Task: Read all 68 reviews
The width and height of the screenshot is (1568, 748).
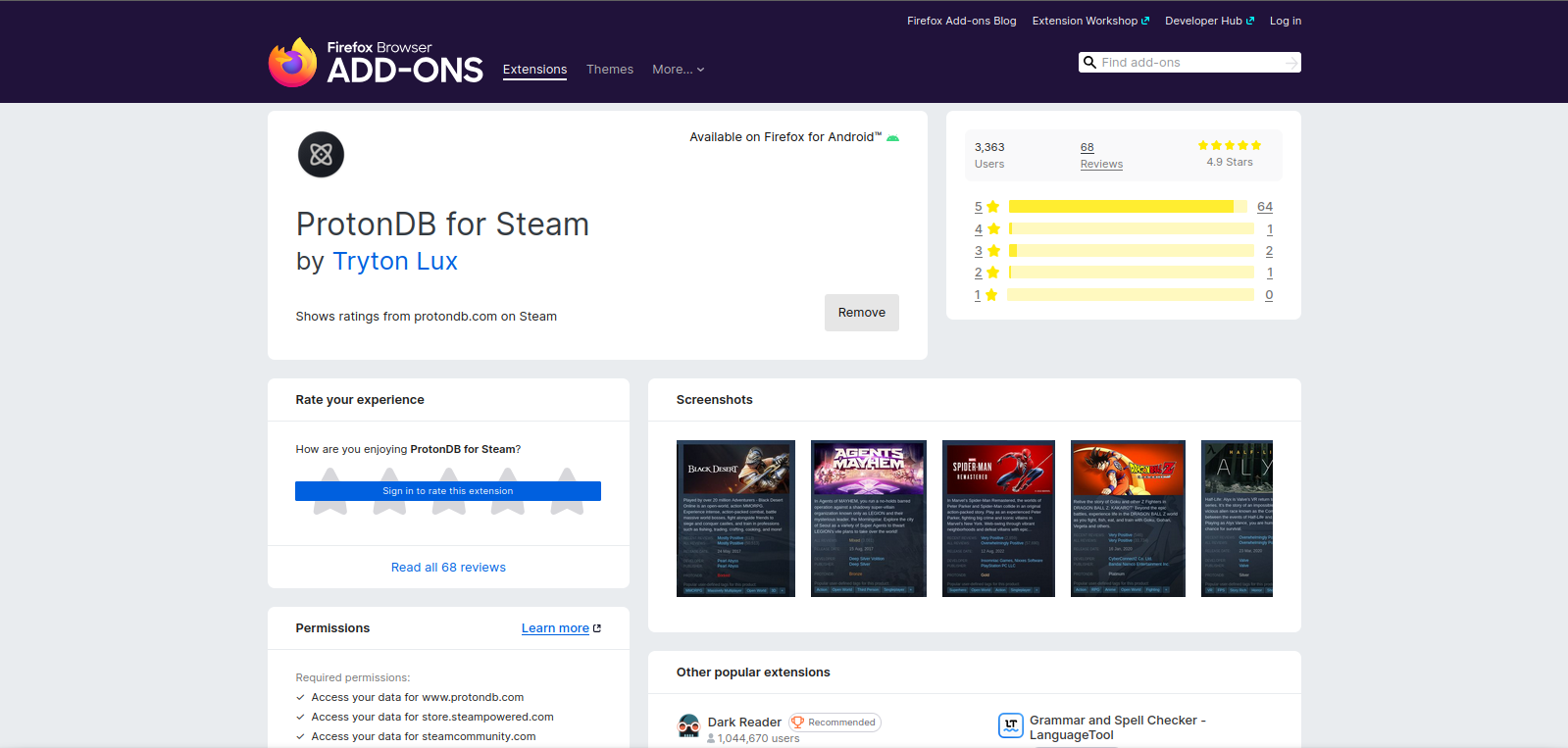Action: (448, 568)
